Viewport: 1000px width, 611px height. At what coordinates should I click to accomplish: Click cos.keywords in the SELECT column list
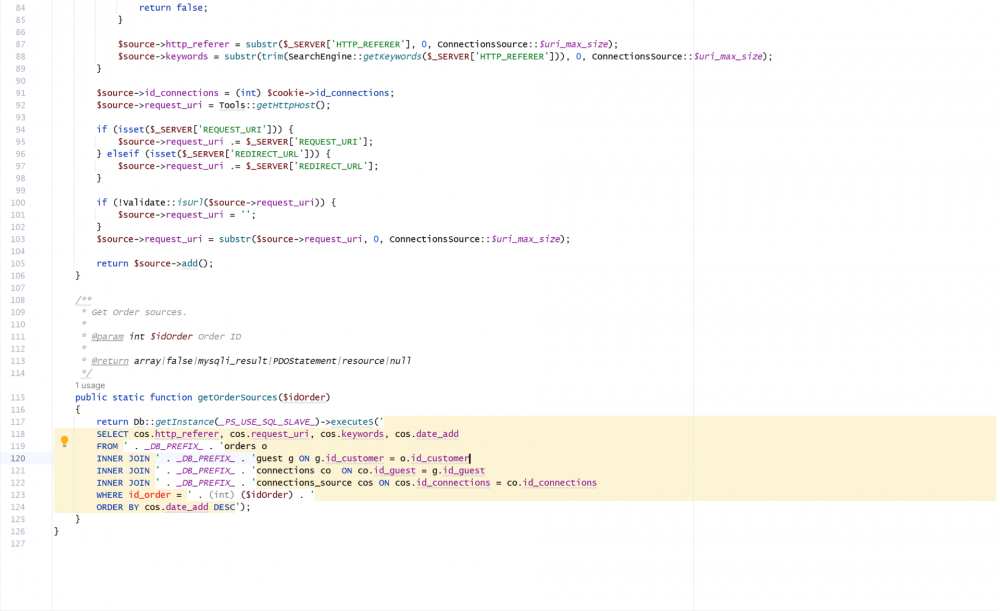(x=352, y=434)
